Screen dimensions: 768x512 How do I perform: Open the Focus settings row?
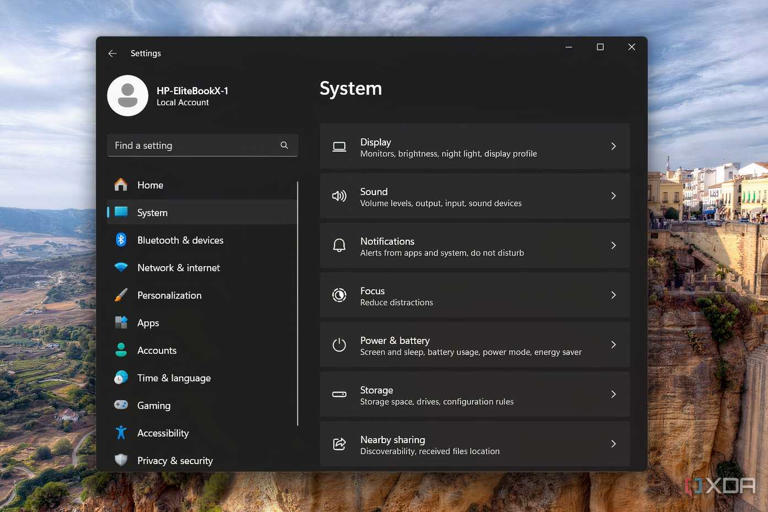(475, 295)
